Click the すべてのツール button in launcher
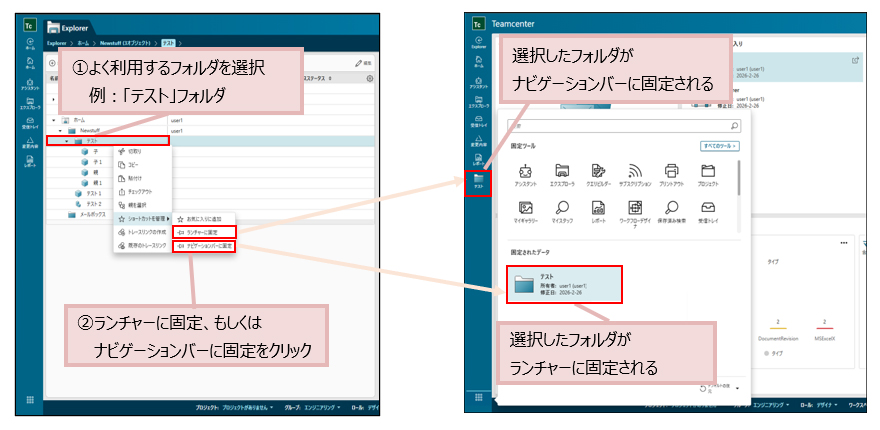The width and height of the screenshot is (880, 430). (719, 146)
